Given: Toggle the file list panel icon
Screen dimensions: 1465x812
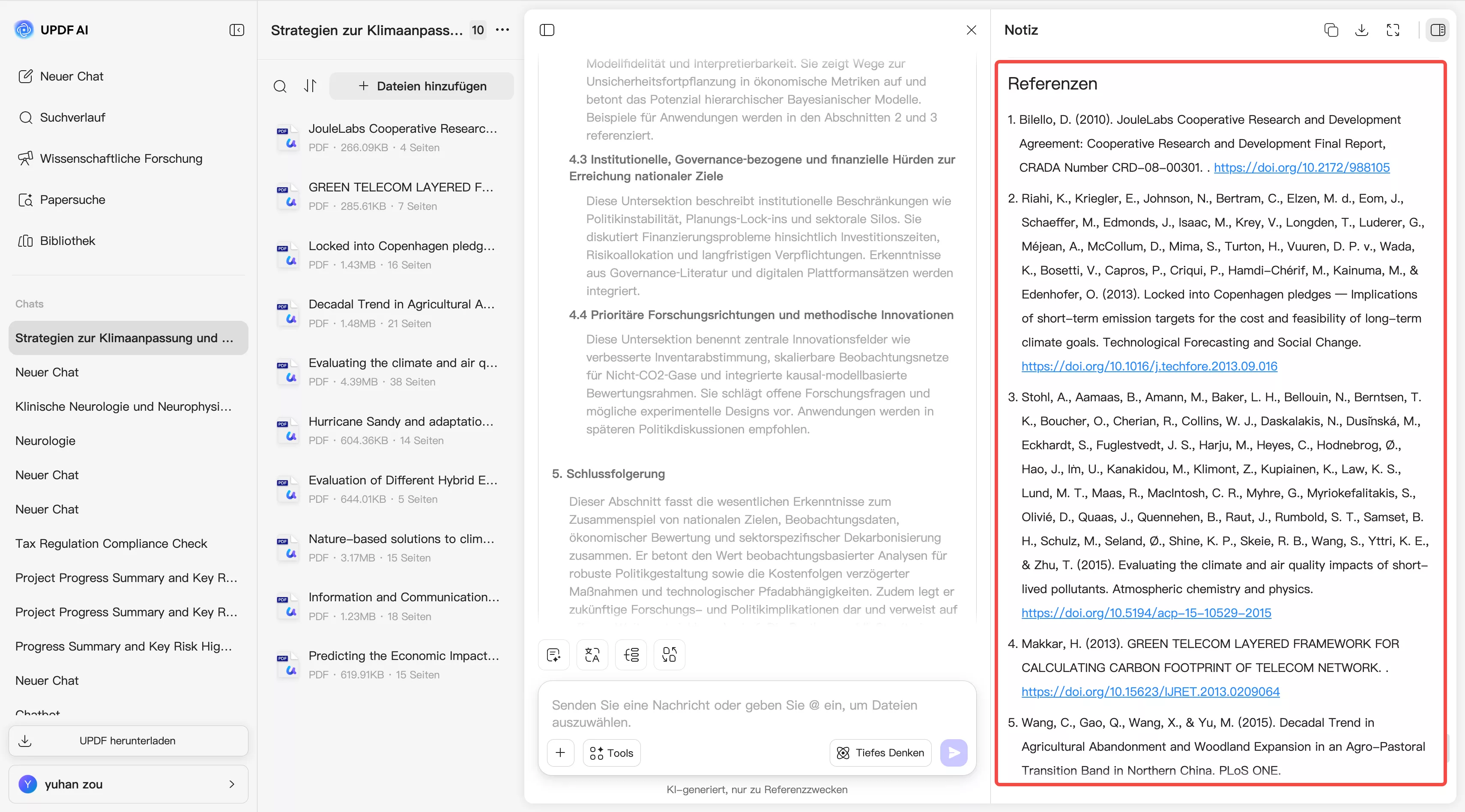Looking at the screenshot, I should click(x=547, y=30).
